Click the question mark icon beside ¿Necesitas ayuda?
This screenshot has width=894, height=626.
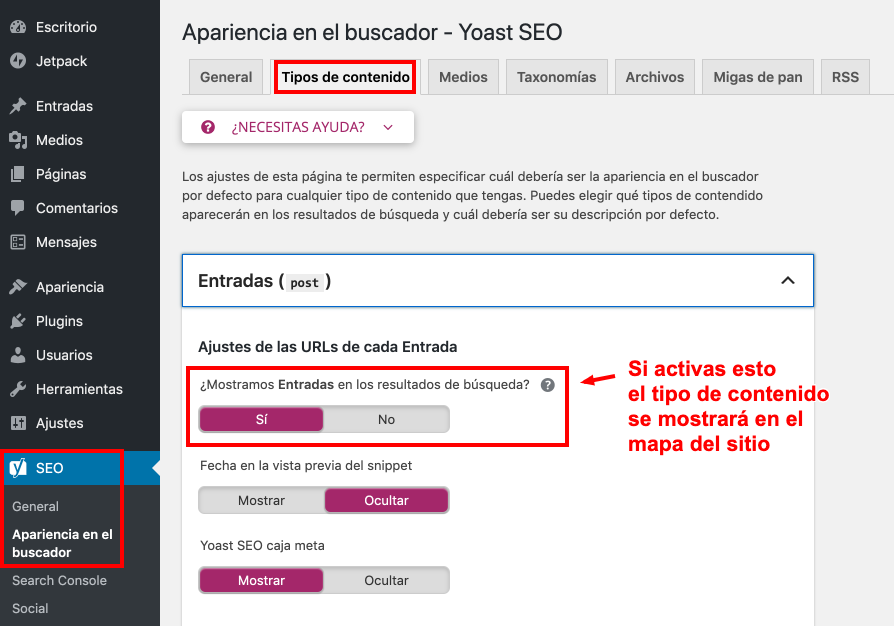pos(208,127)
